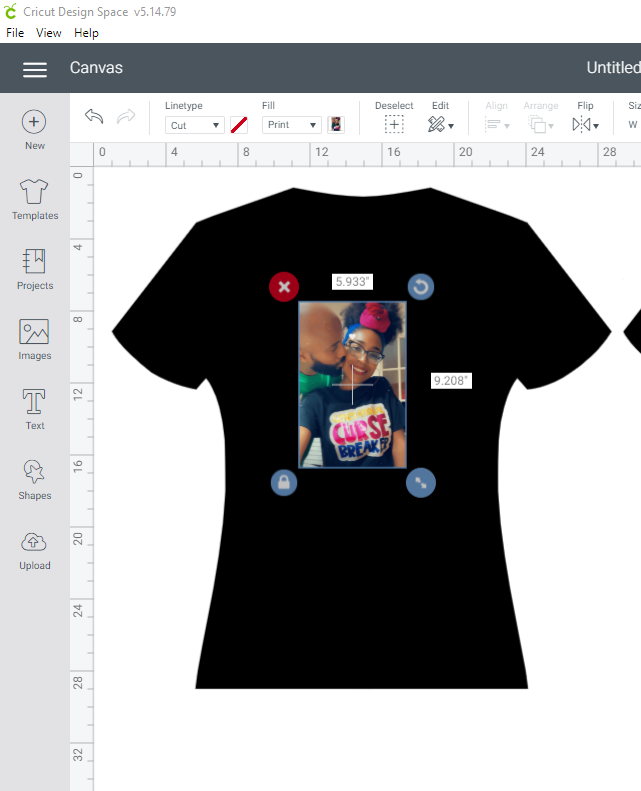Click the Linetype color swatch
641x791 pixels.
pos(239,125)
